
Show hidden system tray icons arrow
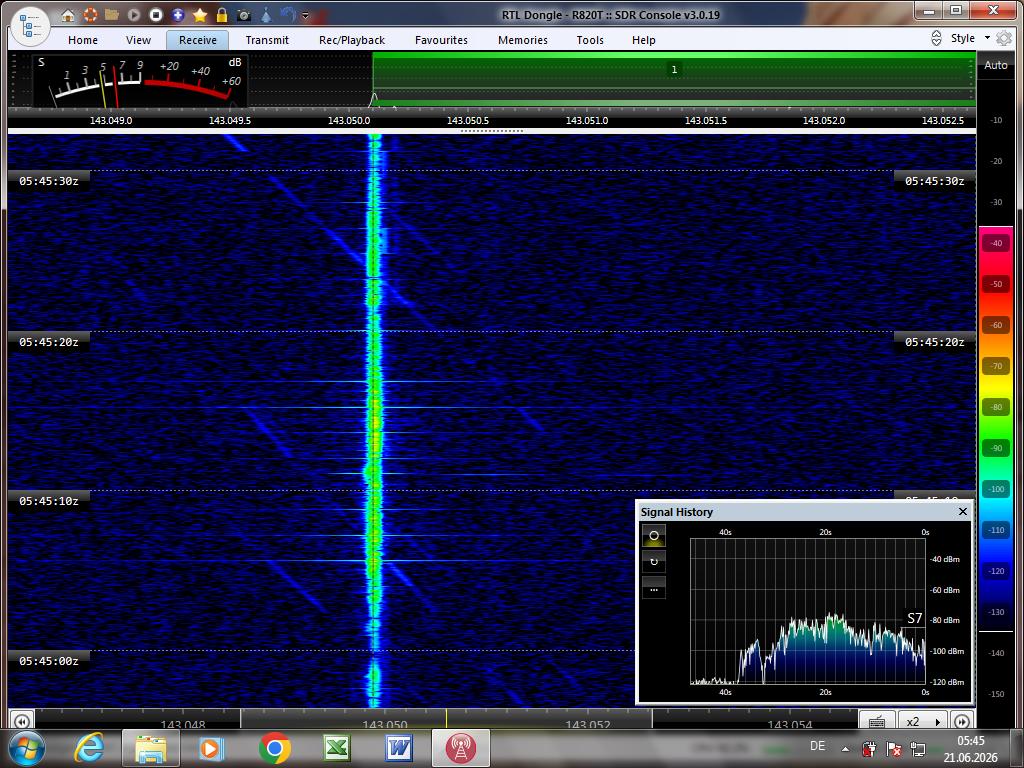[845, 749]
